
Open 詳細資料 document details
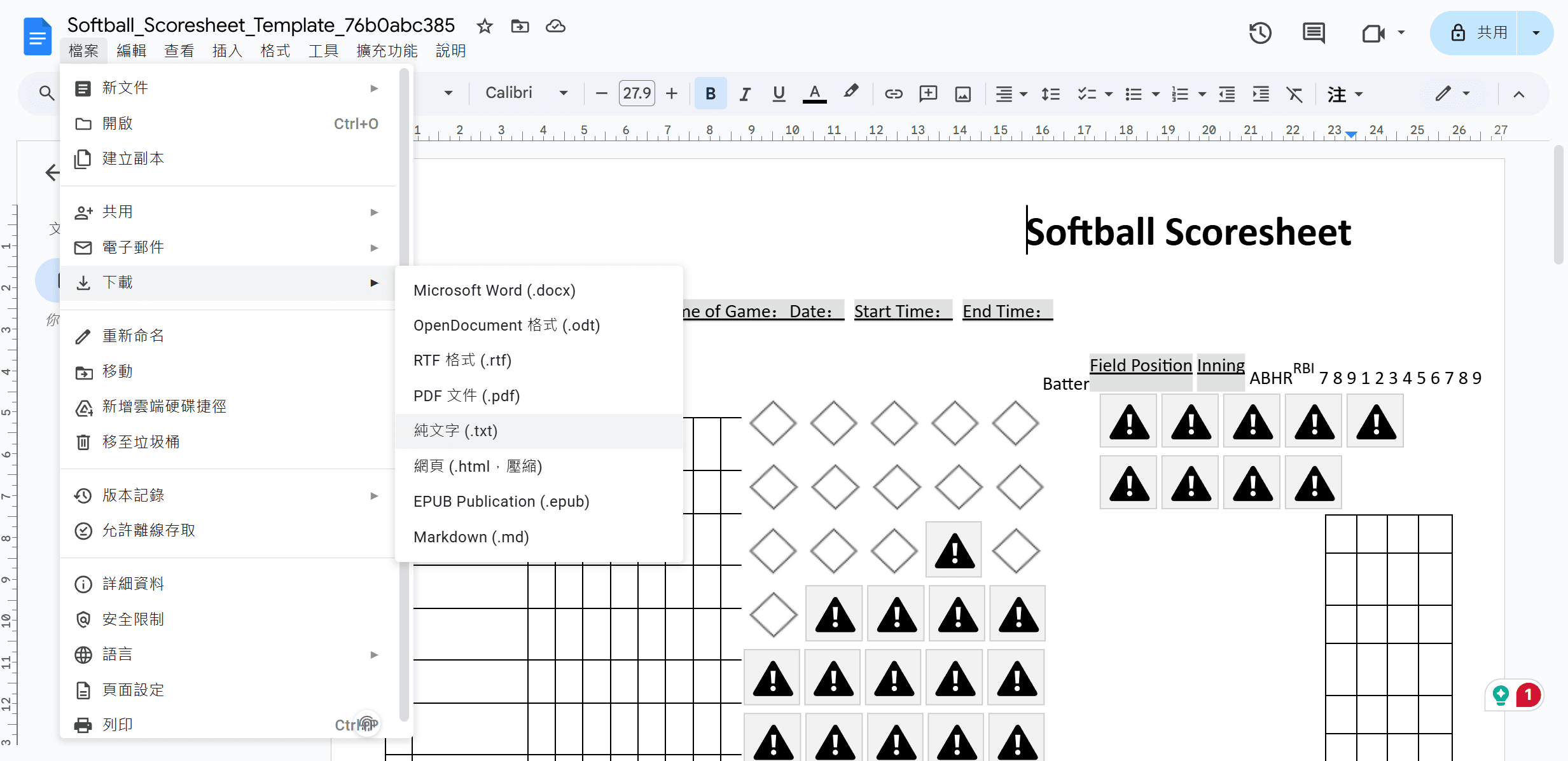[x=228, y=584]
